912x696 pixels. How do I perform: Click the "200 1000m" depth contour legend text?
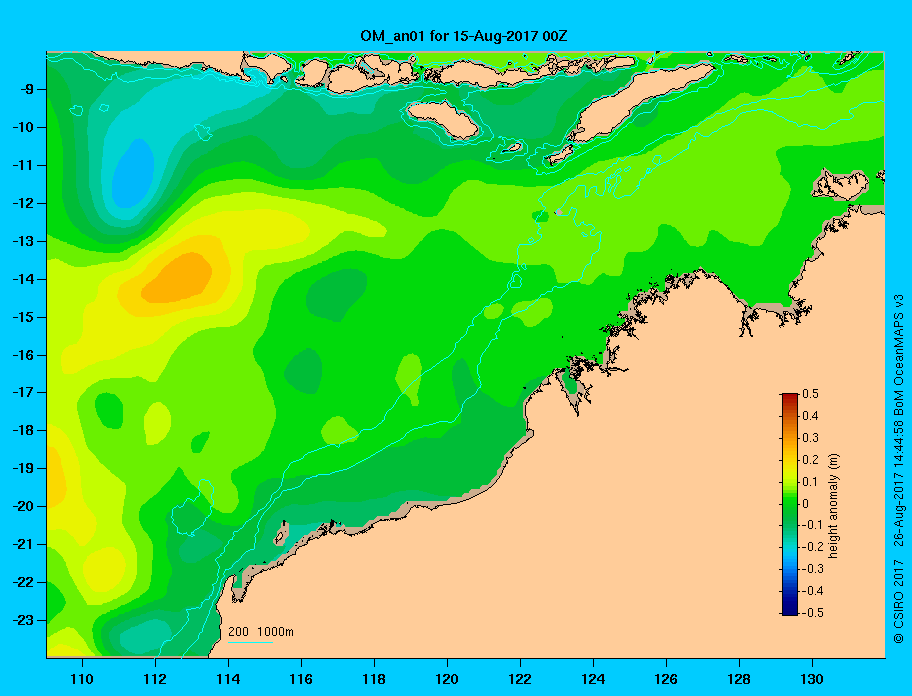click(x=261, y=631)
